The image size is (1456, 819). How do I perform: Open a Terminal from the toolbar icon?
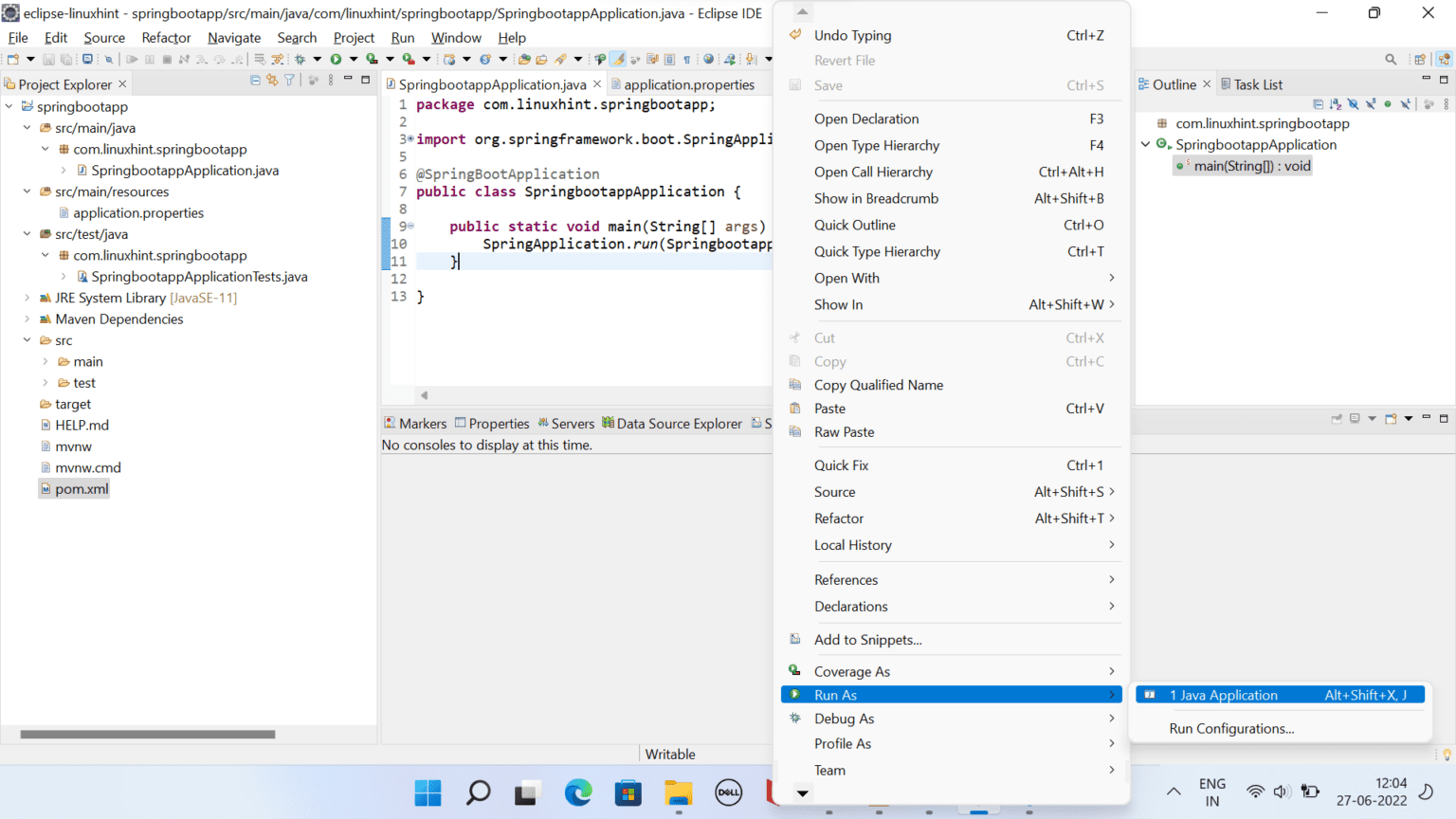pos(87,59)
